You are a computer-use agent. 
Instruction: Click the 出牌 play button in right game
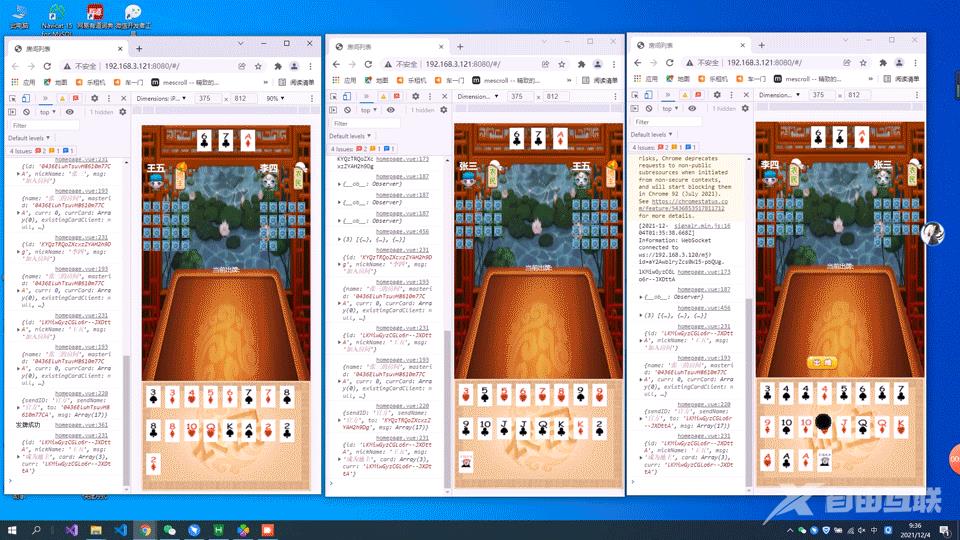point(822,362)
